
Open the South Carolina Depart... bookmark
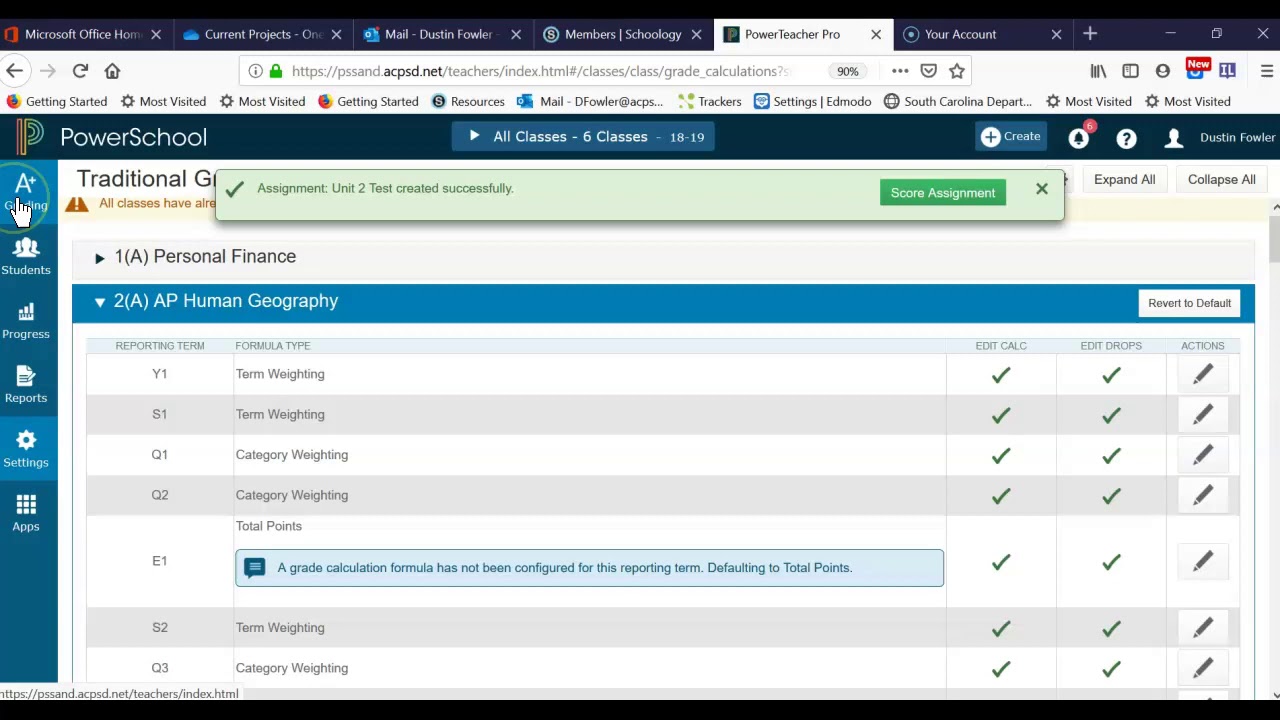click(x=958, y=101)
